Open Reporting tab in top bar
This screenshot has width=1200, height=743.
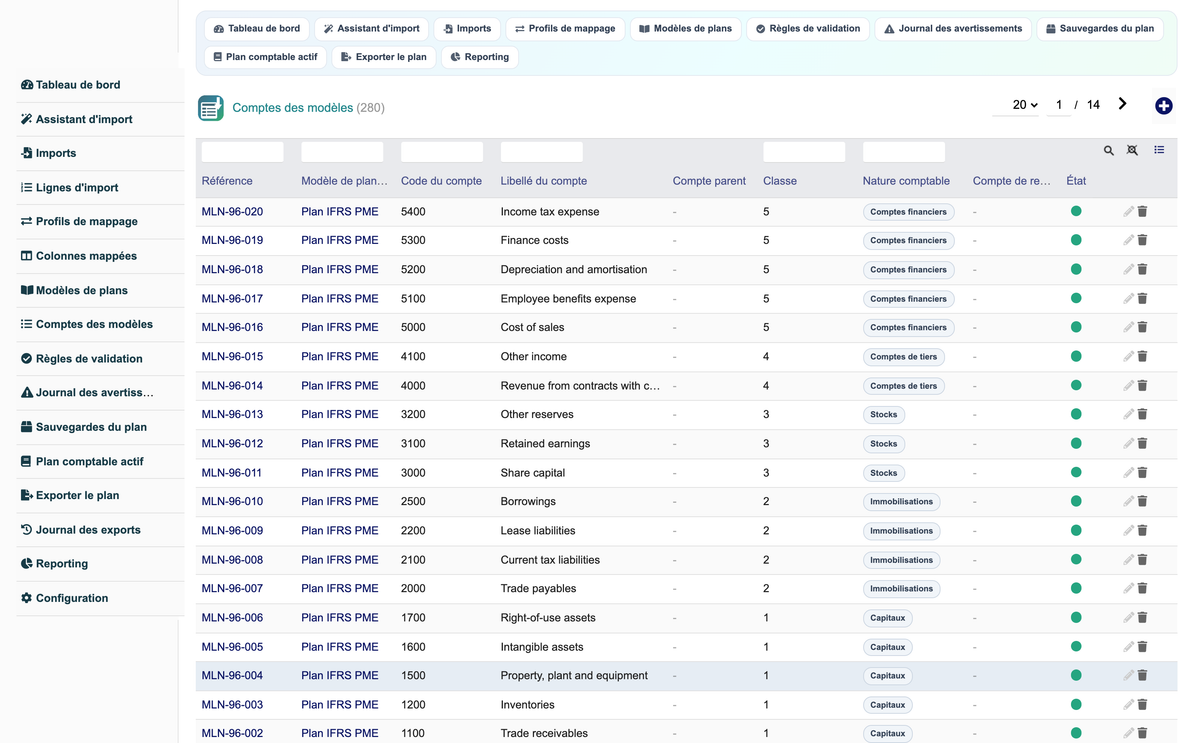480,57
